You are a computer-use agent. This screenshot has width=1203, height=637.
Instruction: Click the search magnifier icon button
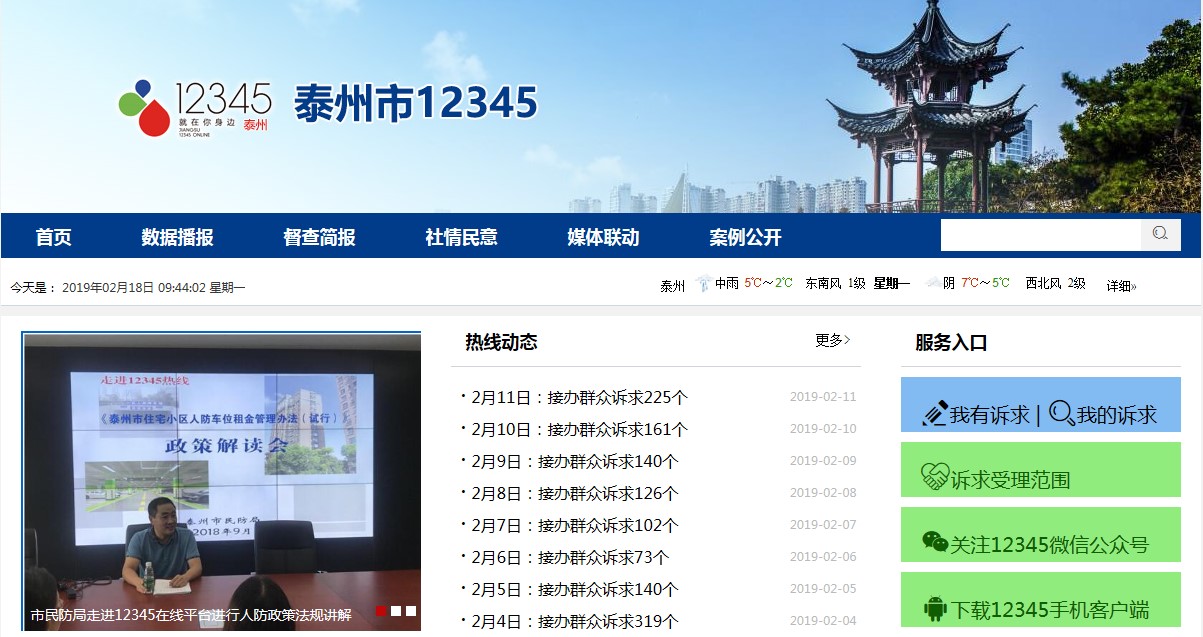1160,234
